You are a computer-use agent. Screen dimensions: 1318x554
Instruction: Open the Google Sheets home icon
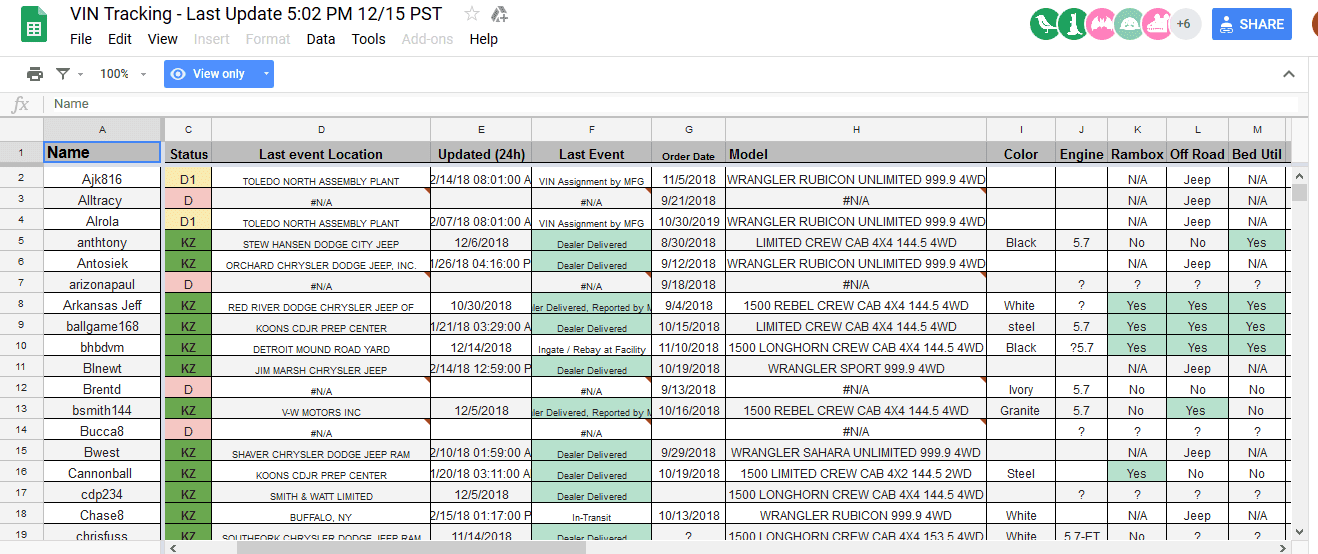pyautogui.click(x=34, y=25)
